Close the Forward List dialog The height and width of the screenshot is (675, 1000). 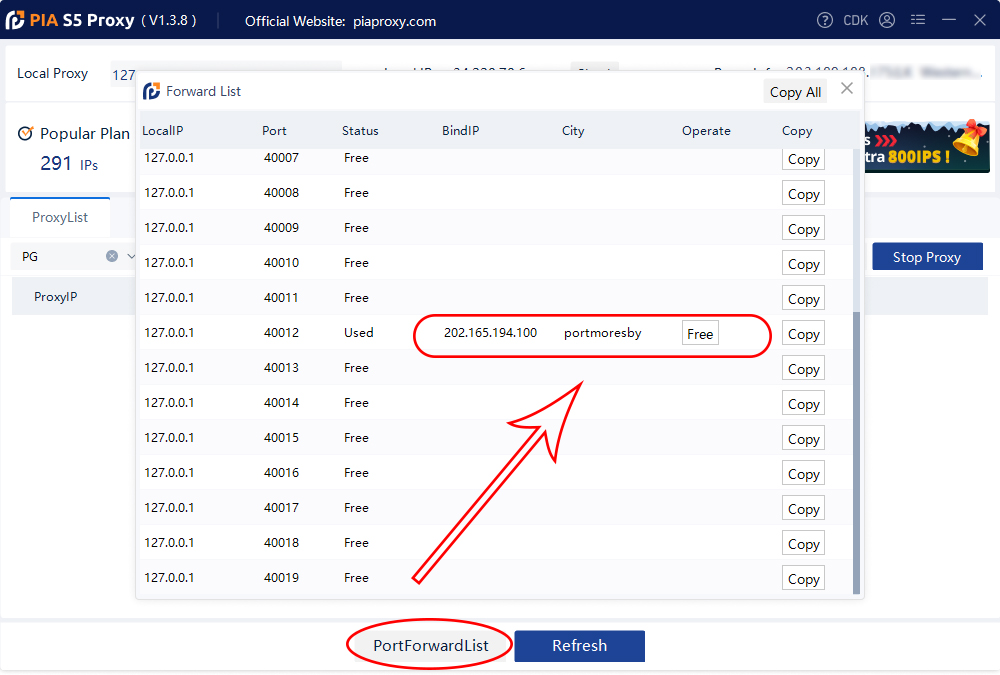tap(847, 88)
